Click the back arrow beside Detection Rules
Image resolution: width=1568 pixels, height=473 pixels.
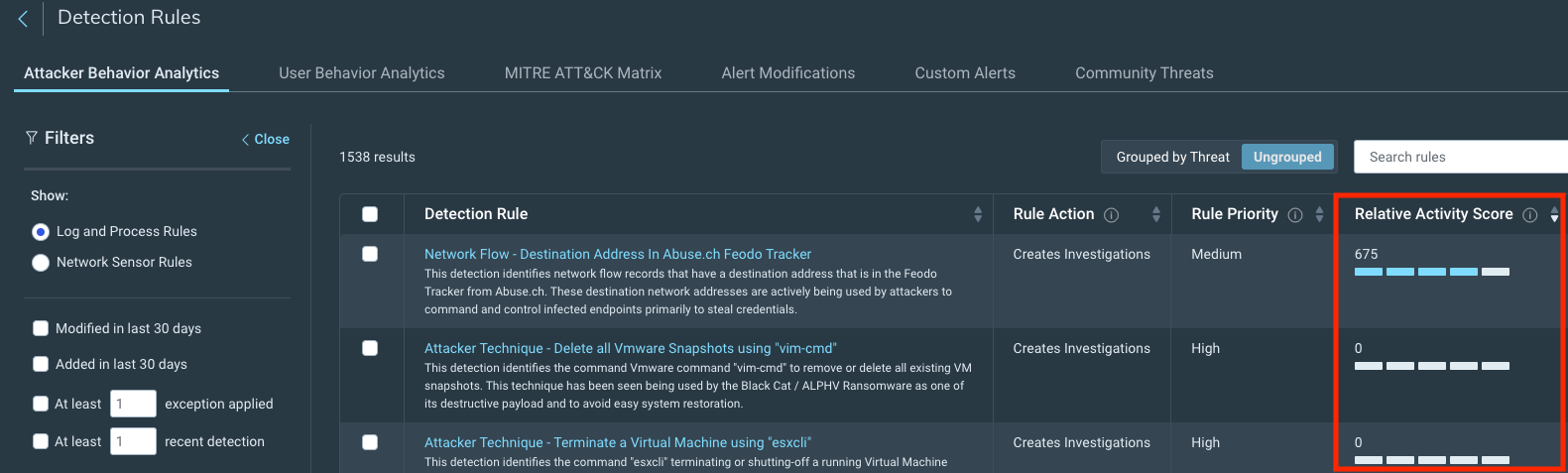coord(23,19)
